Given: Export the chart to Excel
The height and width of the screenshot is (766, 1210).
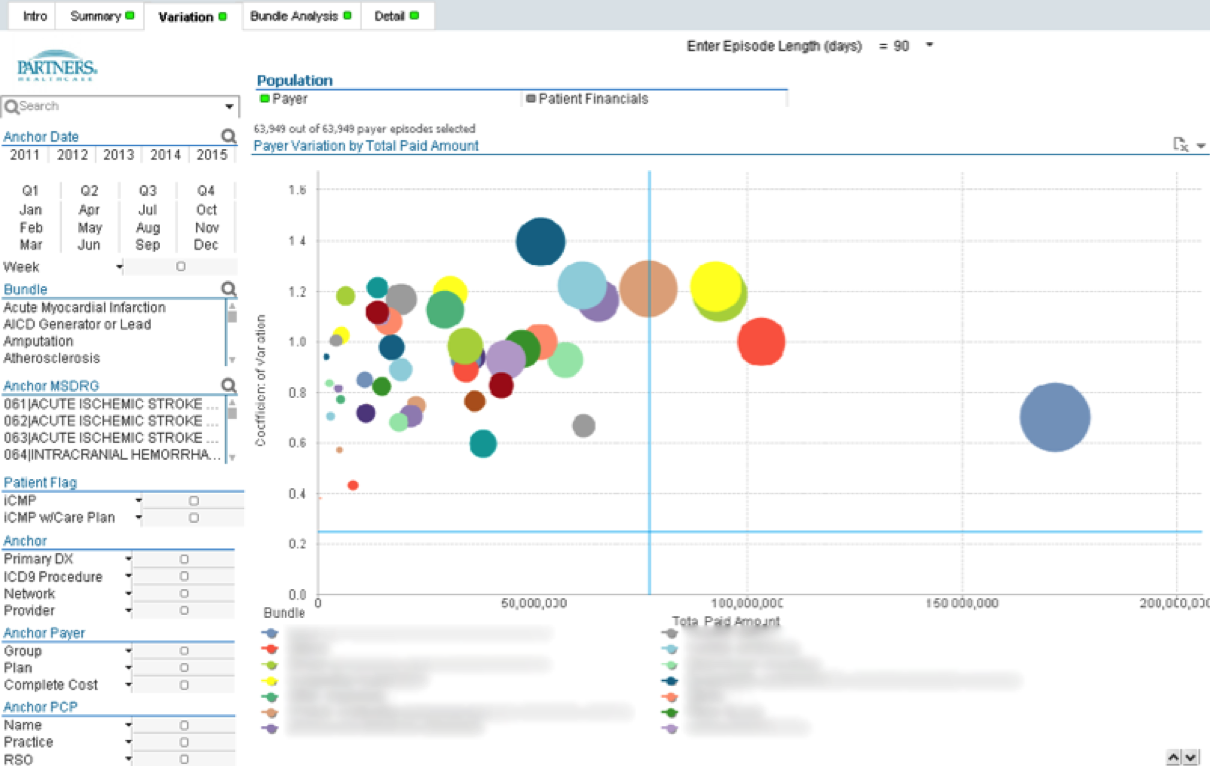Looking at the screenshot, I should tap(1180, 145).
